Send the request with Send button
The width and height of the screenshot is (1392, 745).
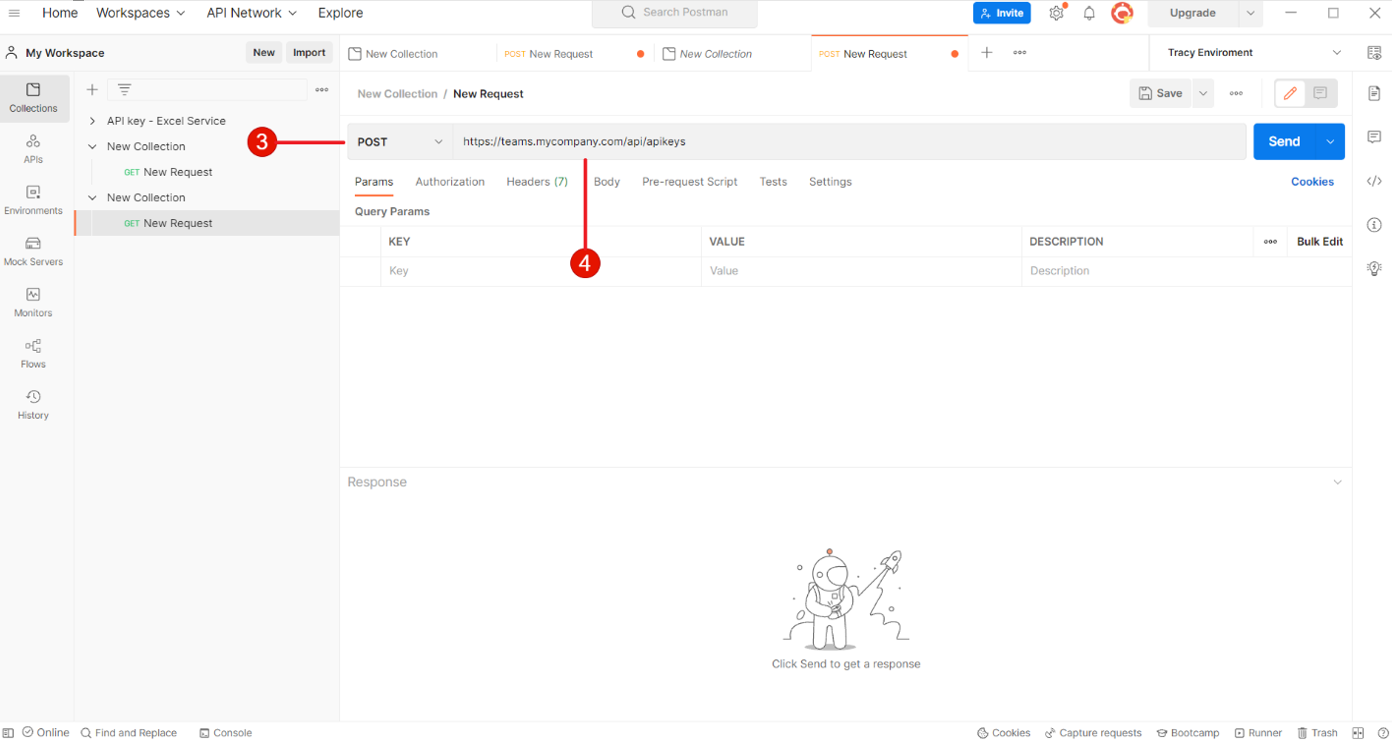click(1283, 142)
